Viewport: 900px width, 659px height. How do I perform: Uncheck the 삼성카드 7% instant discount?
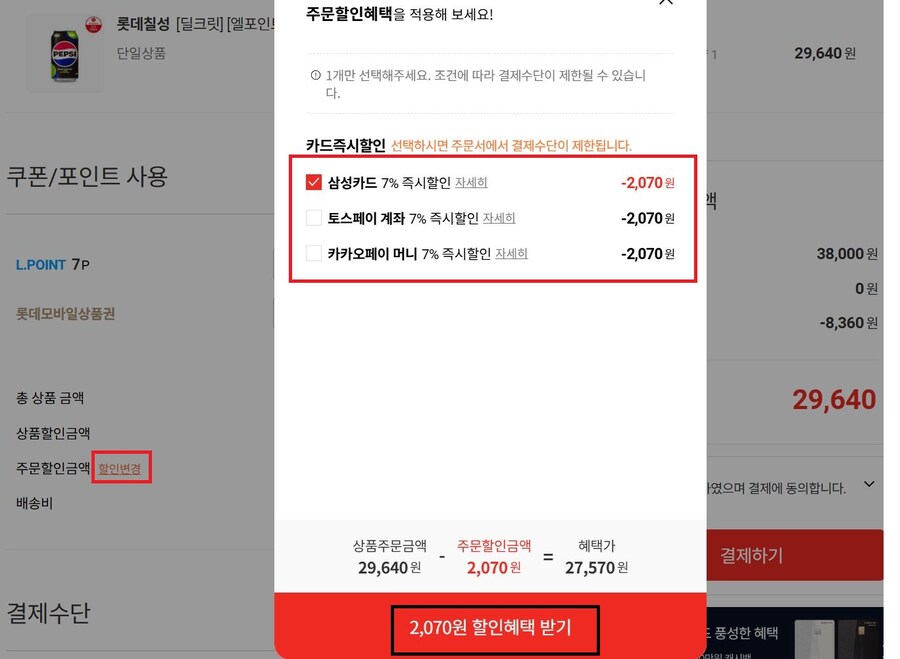[313, 183]
